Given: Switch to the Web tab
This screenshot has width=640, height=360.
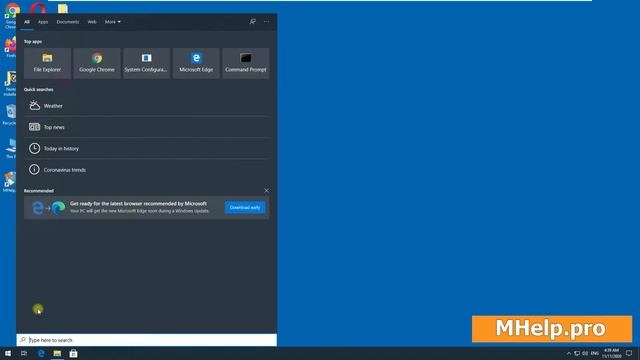Looking at the screenshot, I should (x=92, y=22).
